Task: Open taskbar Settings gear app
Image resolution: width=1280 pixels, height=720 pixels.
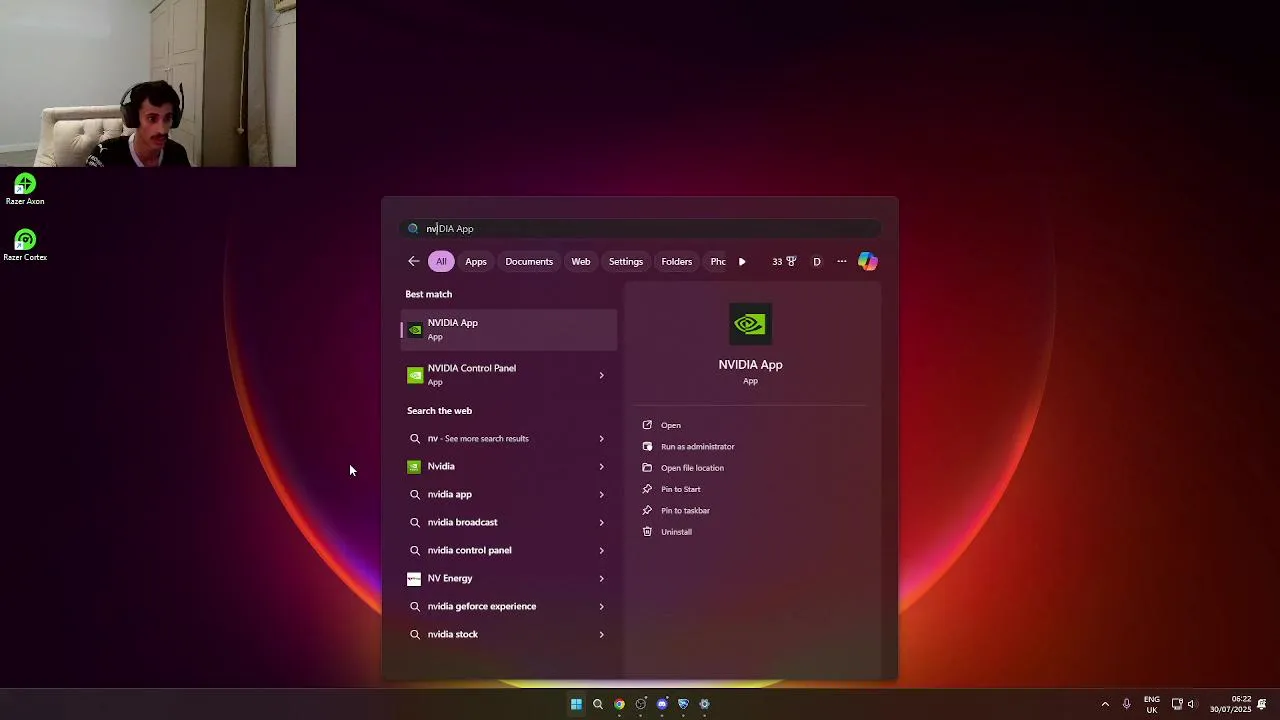Action: [704, 704]
